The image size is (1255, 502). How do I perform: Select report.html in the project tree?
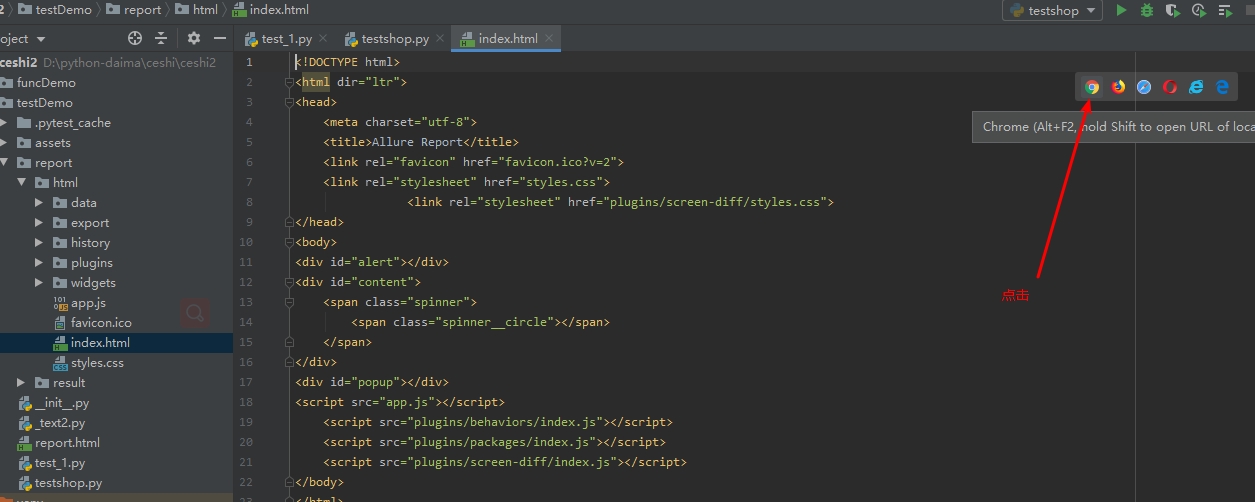point(67,442)
